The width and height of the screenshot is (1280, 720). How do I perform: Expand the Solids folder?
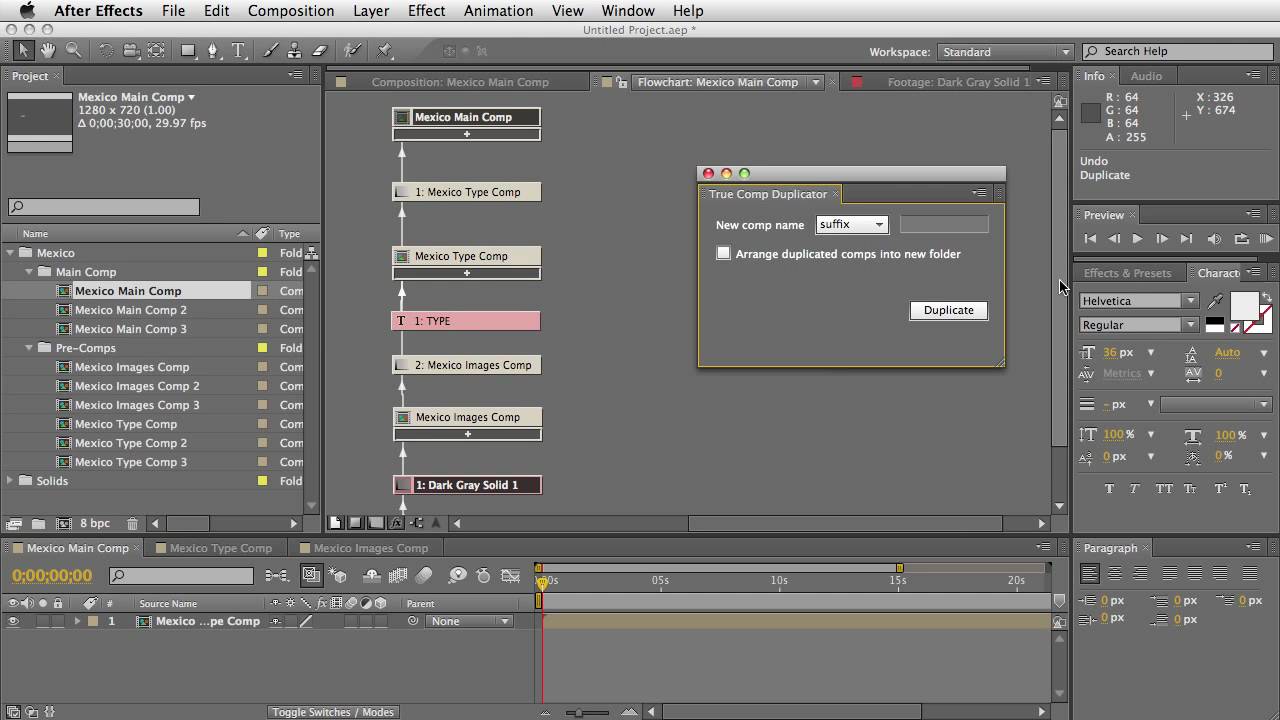point(10,481)
